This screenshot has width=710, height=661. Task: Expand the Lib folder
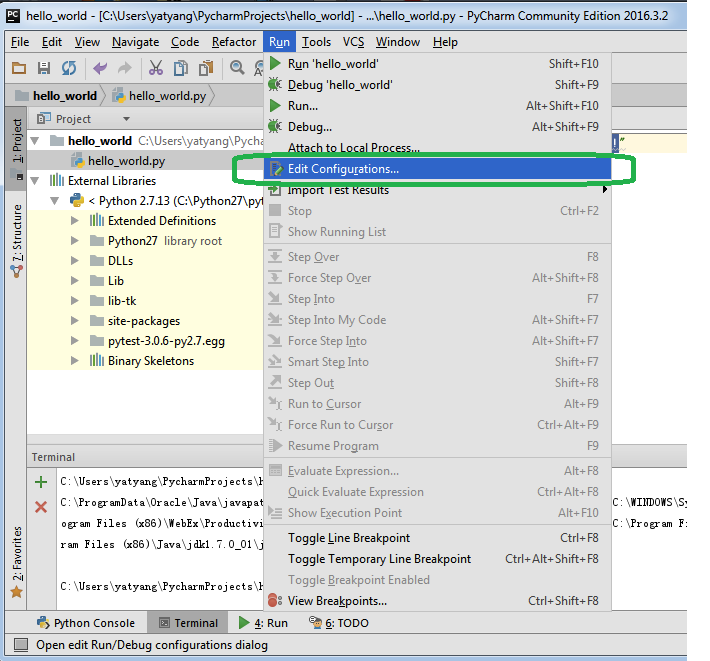click(75, 281)
